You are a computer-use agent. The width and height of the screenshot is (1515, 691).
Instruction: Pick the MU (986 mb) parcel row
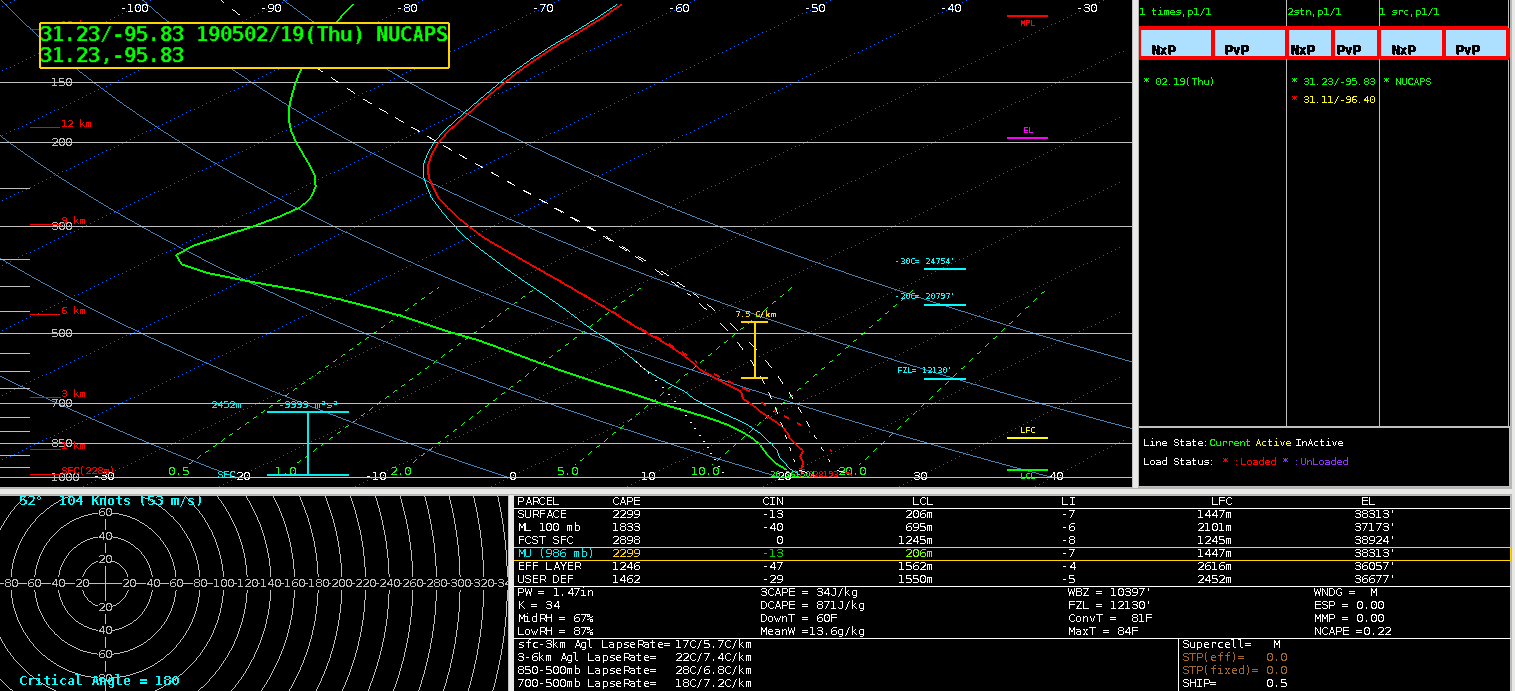[1010, 553]
